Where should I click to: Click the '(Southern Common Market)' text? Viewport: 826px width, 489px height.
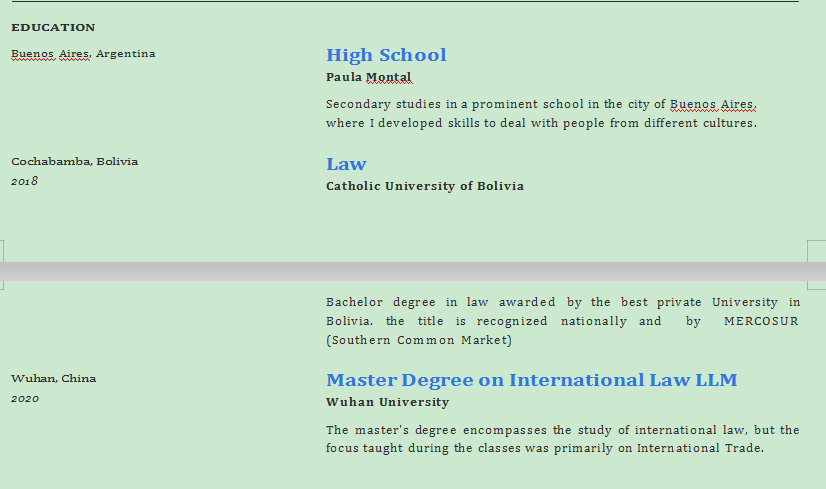[418, 341]
